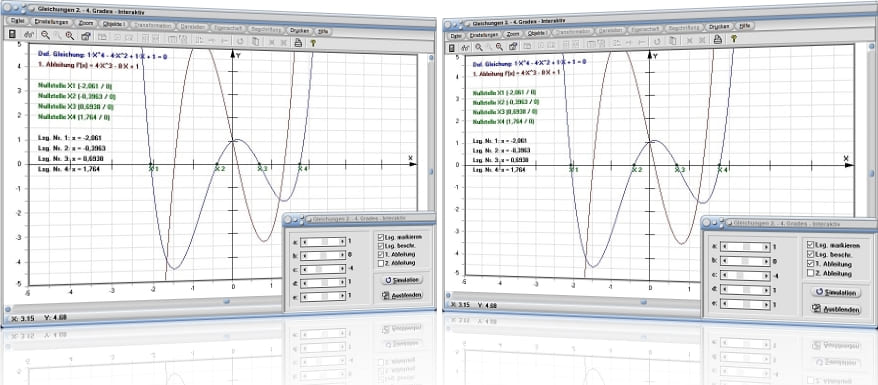
Task: Increase coefficient a with right arrow, left panel
Action: tap(342, 241)
